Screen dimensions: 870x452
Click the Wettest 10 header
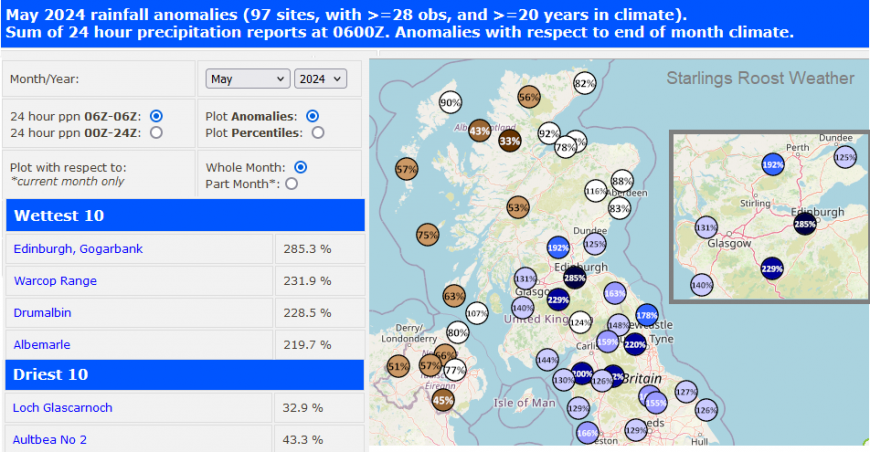pyautogui.click(x=185, y=215)
